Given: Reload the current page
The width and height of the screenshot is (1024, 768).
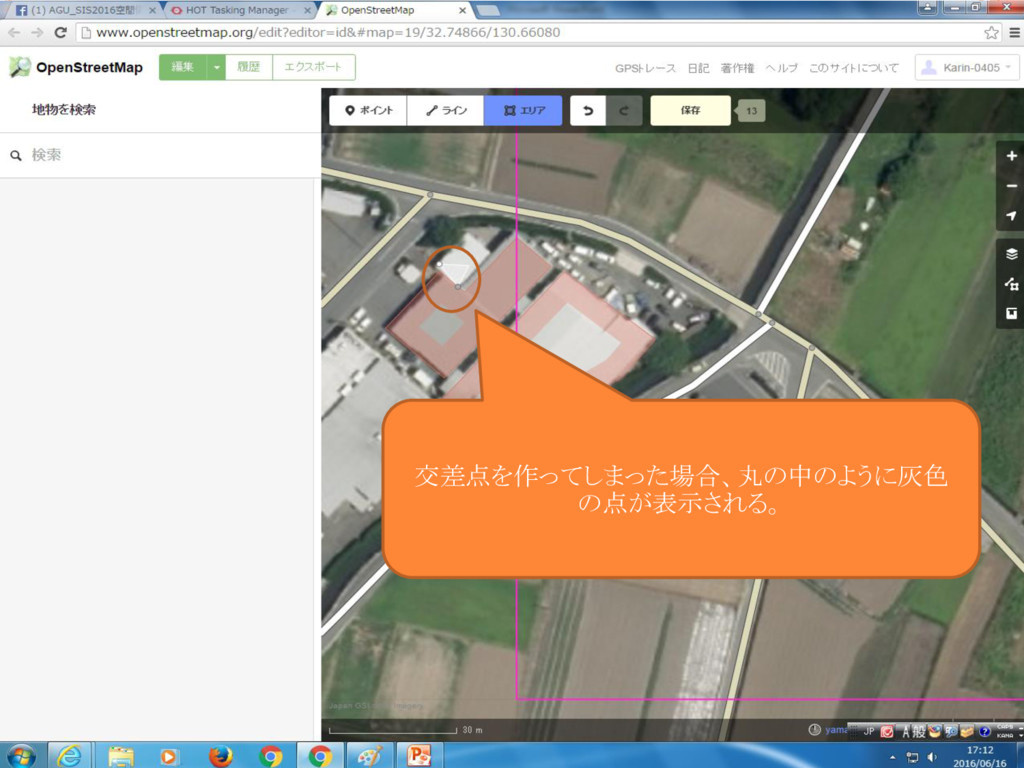Looking at the screenshot, I should click(60, 33).
